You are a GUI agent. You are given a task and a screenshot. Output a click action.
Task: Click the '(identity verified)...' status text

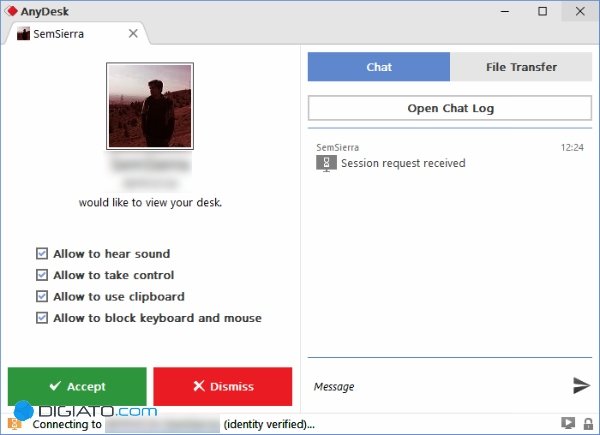[269, 424]
